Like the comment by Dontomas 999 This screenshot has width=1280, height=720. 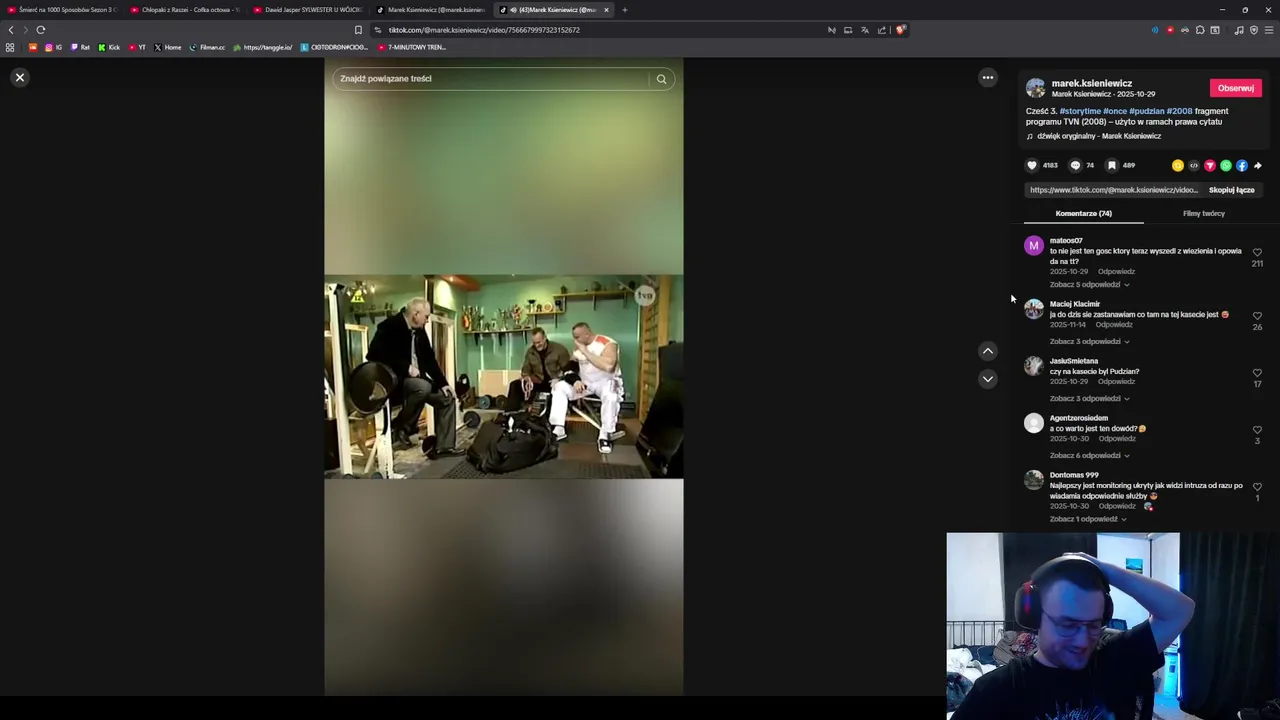tap(1257, 487)
